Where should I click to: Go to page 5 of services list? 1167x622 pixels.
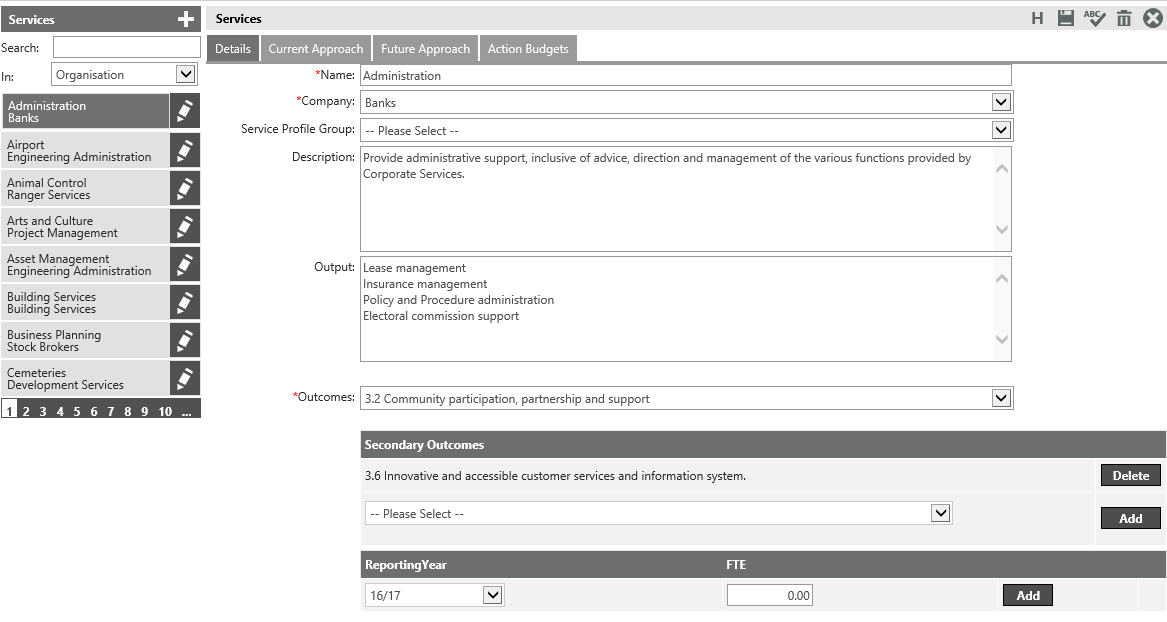tap(77, 411)
